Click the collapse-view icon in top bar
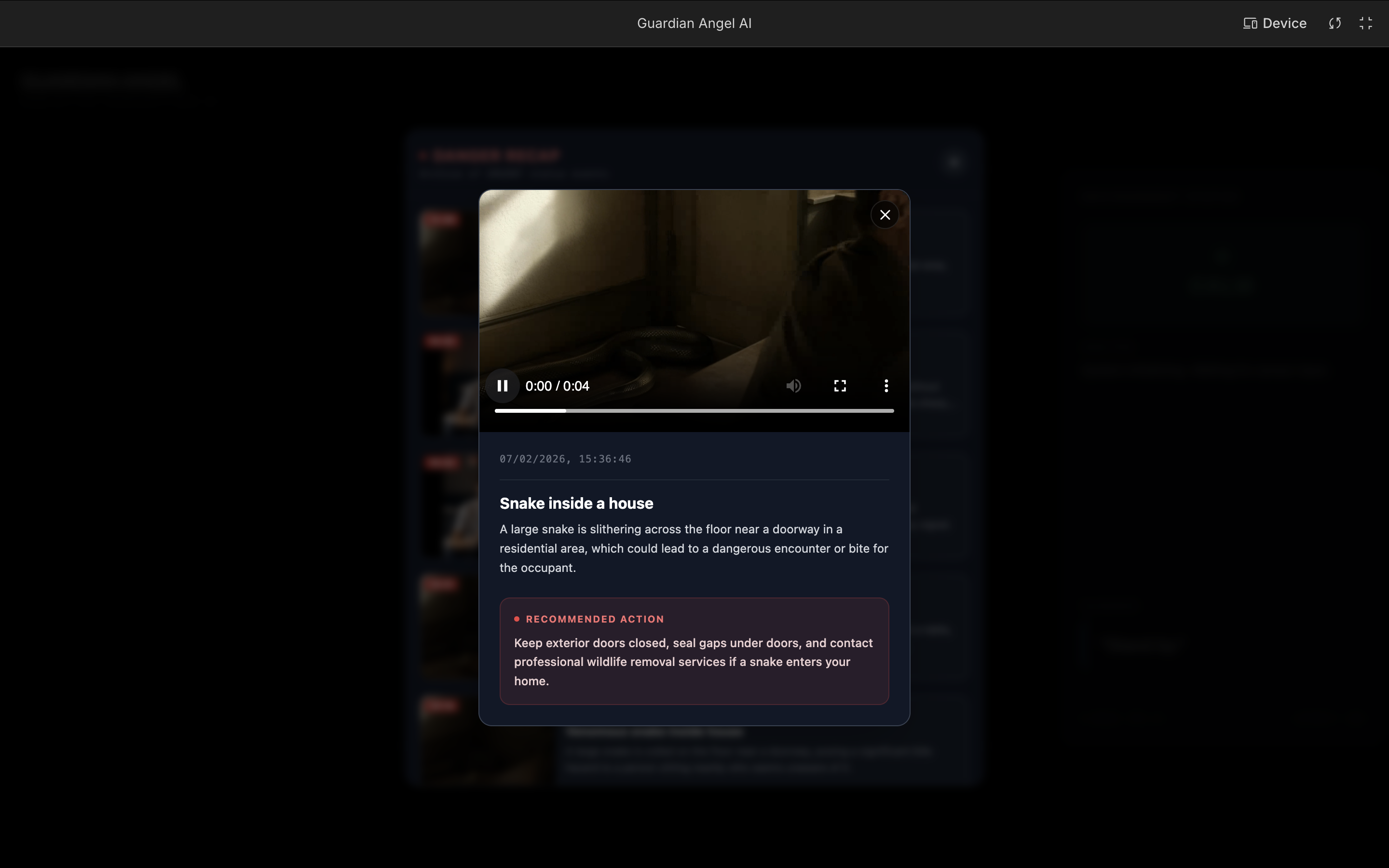 pos(1365,24)
